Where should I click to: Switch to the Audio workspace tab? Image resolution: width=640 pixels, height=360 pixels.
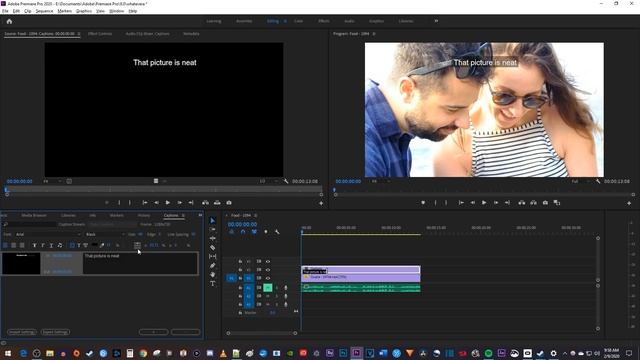pos(349,21)
